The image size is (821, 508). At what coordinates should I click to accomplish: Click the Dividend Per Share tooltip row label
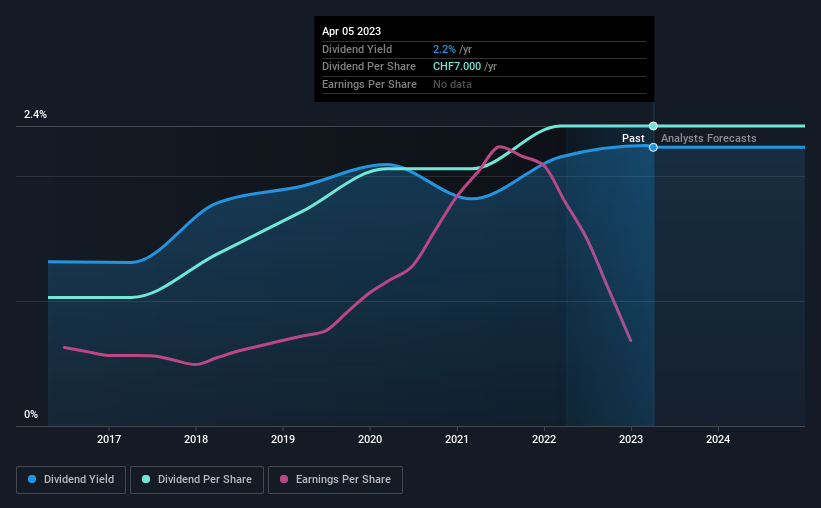tap(369, 67)
